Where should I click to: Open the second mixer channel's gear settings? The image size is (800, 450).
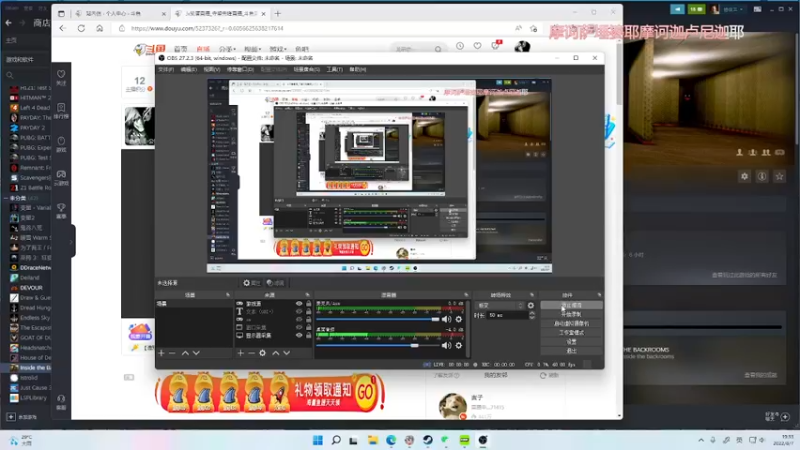[x=459, y=345]
